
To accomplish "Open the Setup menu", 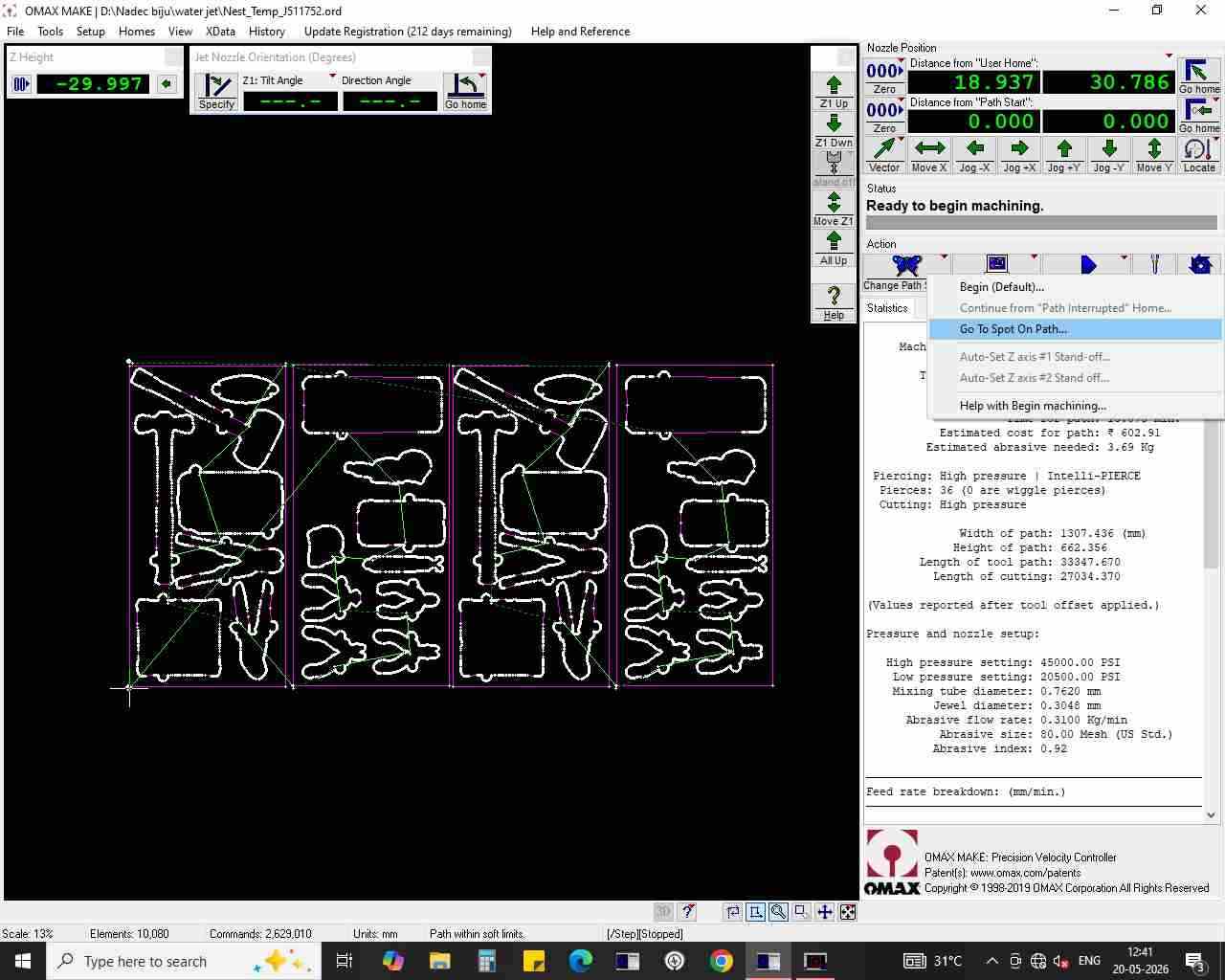I will pyautogui.click(x=90, y=31).
